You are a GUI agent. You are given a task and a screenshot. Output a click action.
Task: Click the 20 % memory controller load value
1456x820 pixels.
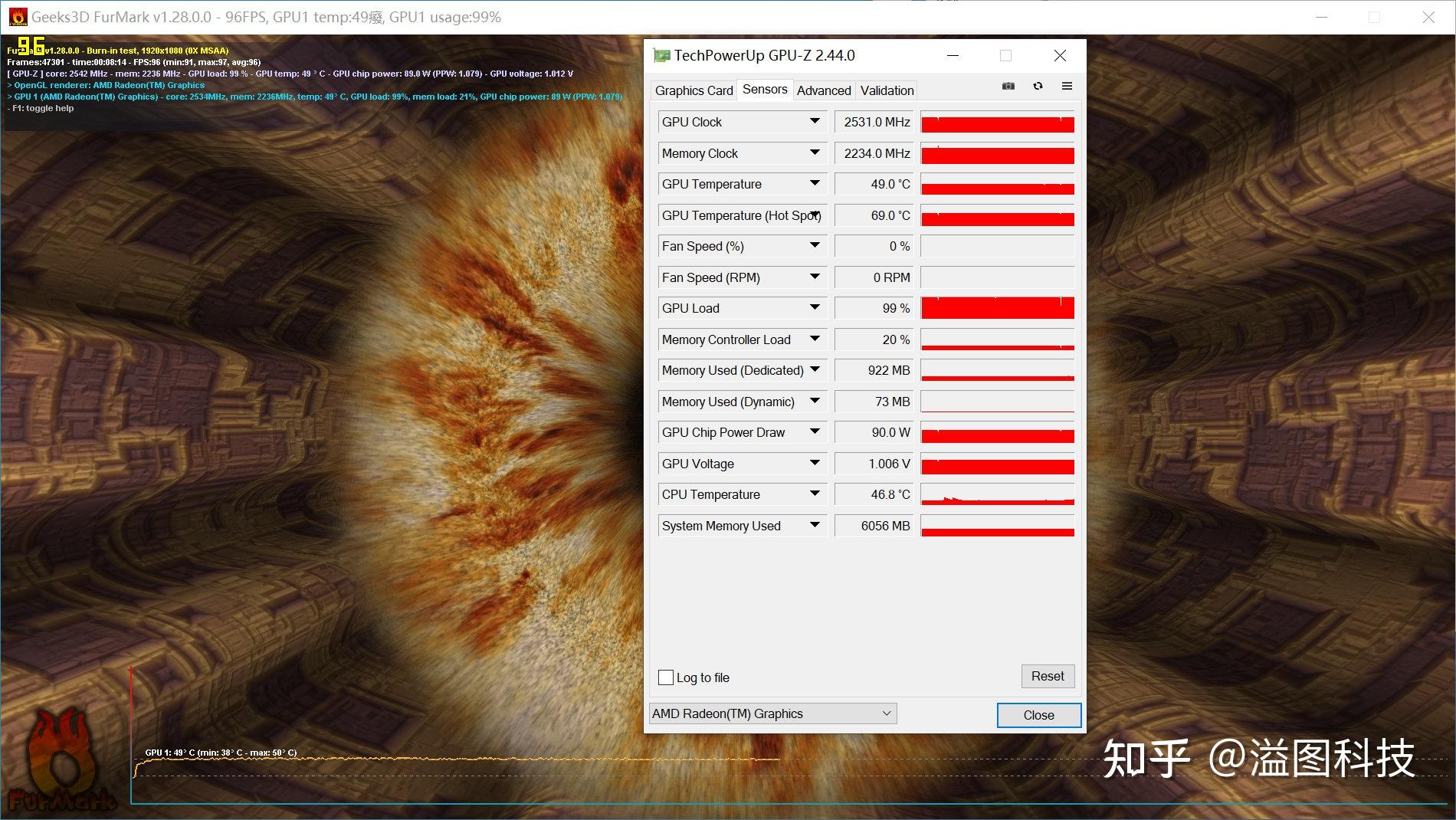[x=874, y=339]
